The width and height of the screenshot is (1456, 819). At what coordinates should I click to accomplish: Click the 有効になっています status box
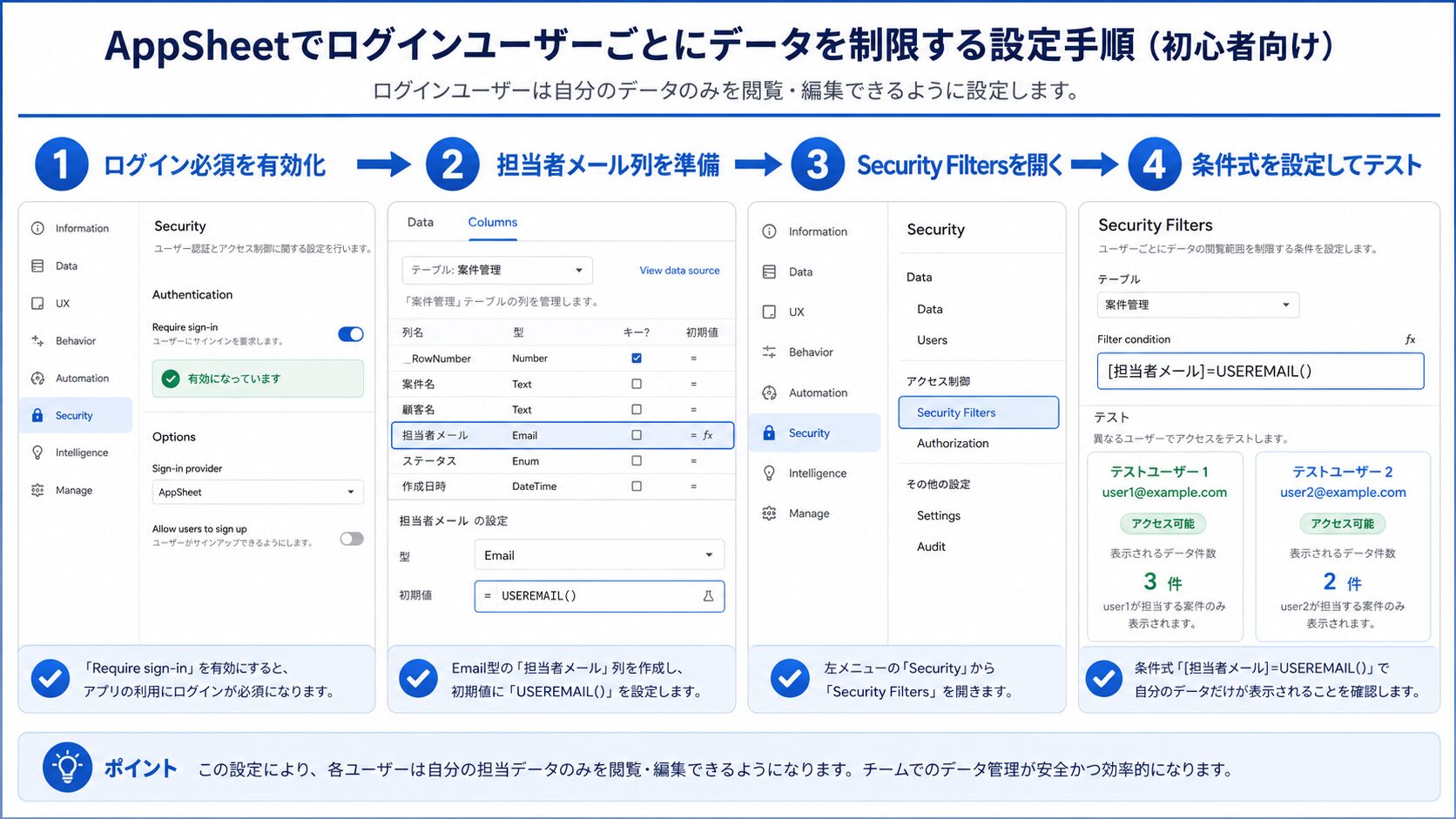pyautogui.click(x=258, y=379)
